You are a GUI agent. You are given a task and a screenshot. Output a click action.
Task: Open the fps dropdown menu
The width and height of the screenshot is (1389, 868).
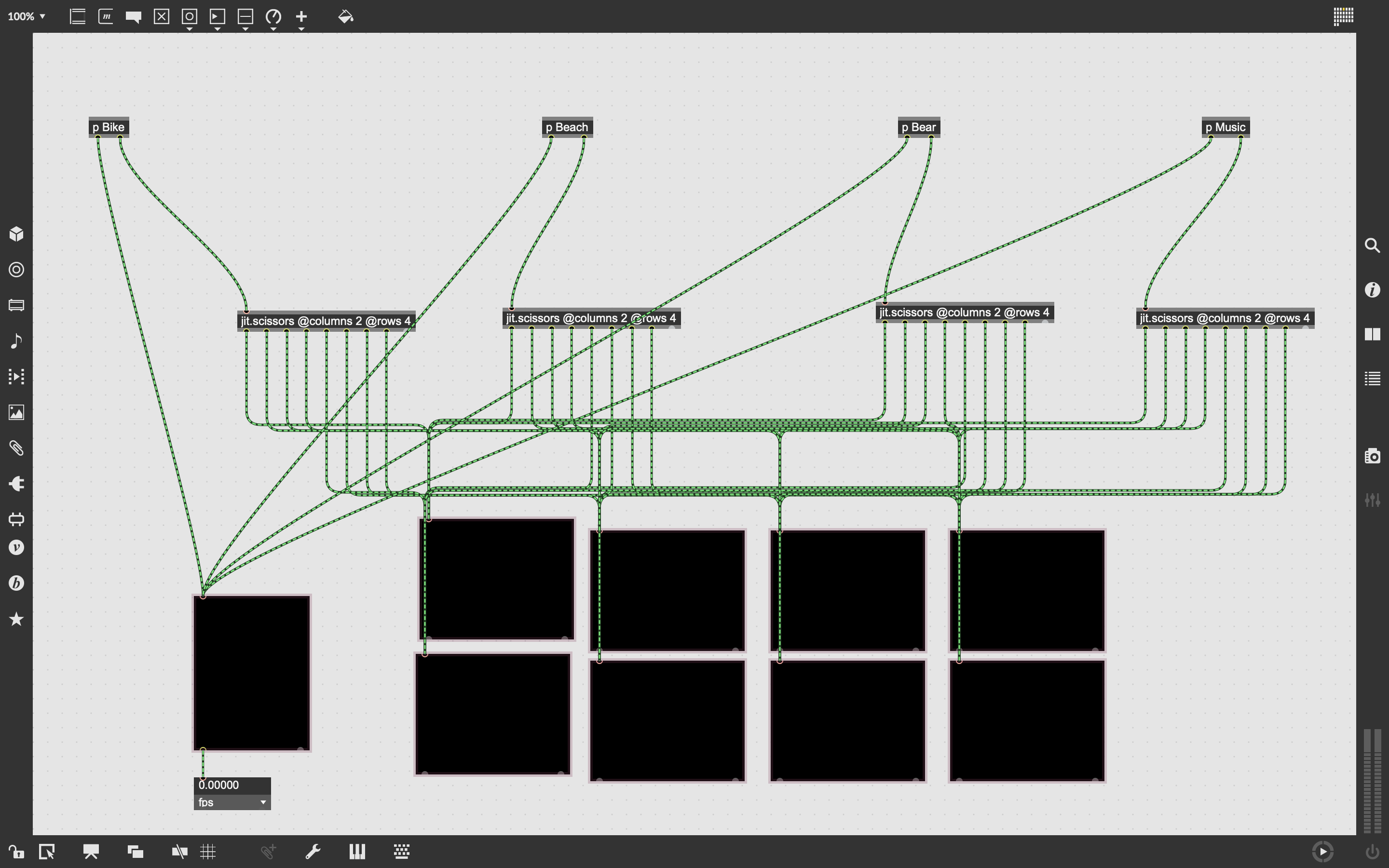[x=232, y=802]
